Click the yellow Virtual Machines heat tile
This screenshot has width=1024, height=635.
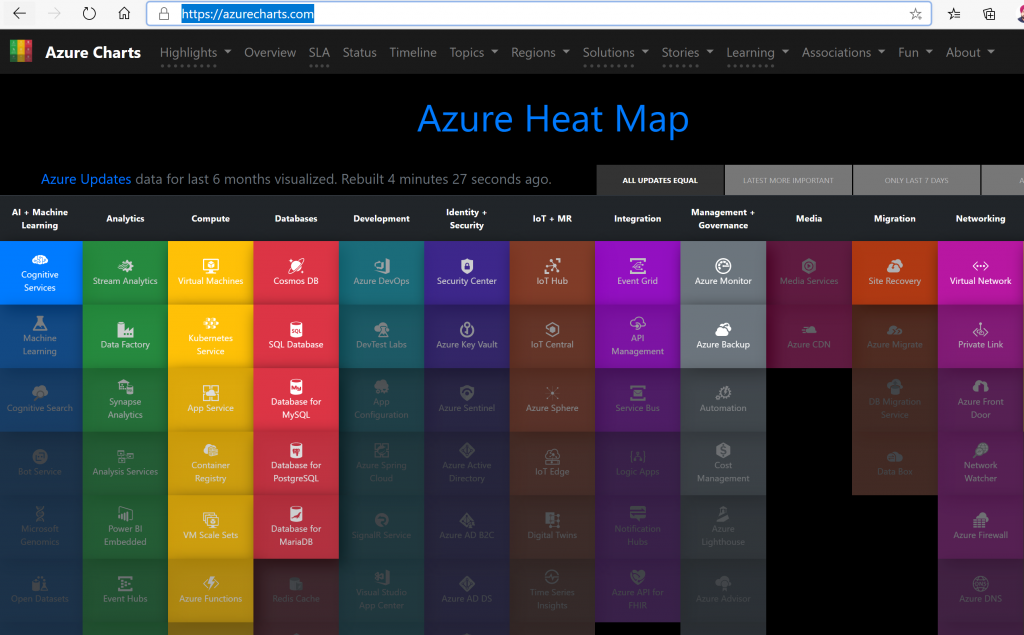point(210,272)
